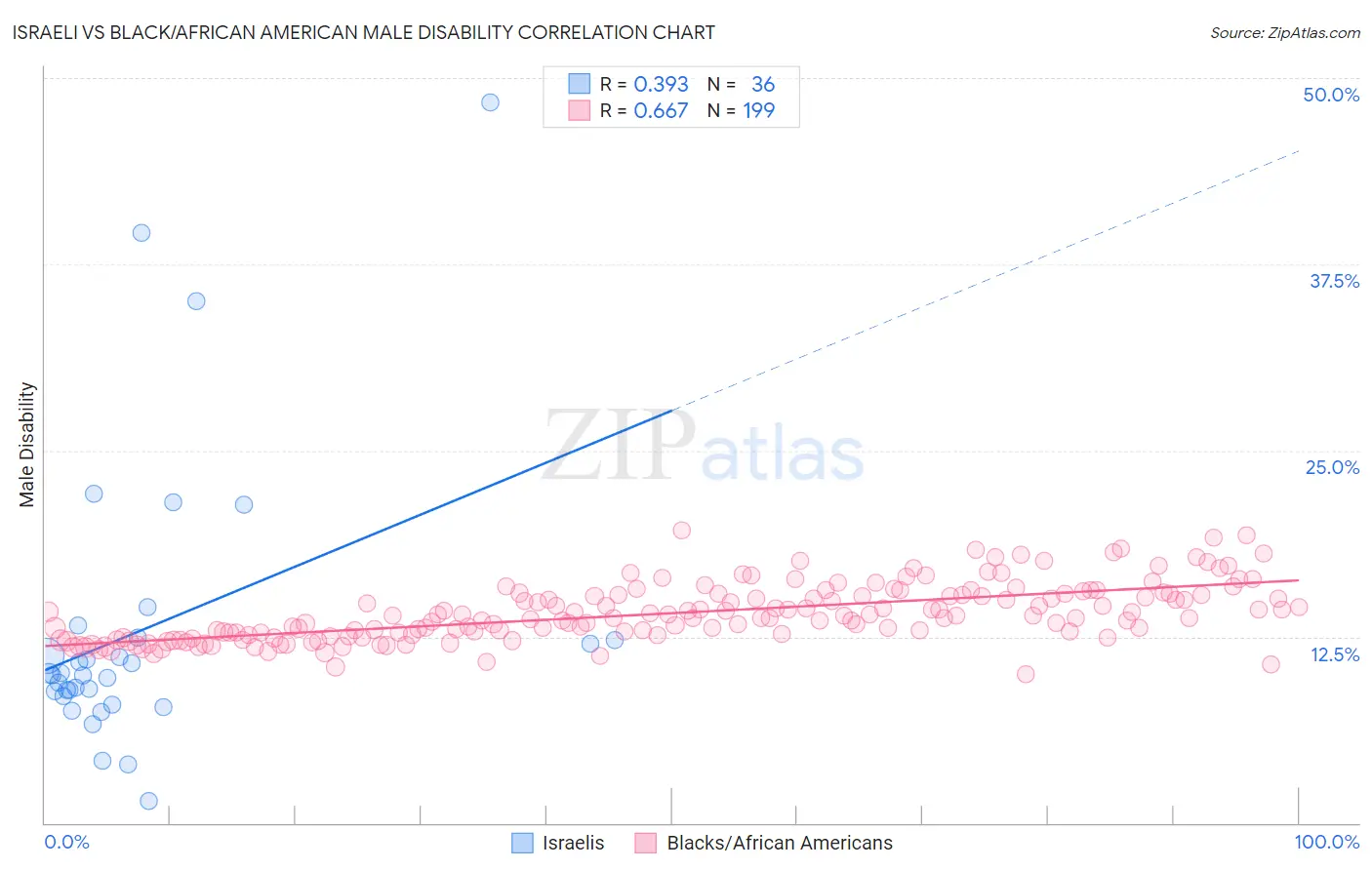Image resolution: width=1372 pixels, height=870 pixels.
Task: Click the blue data point near 40%
Action: 141,233
